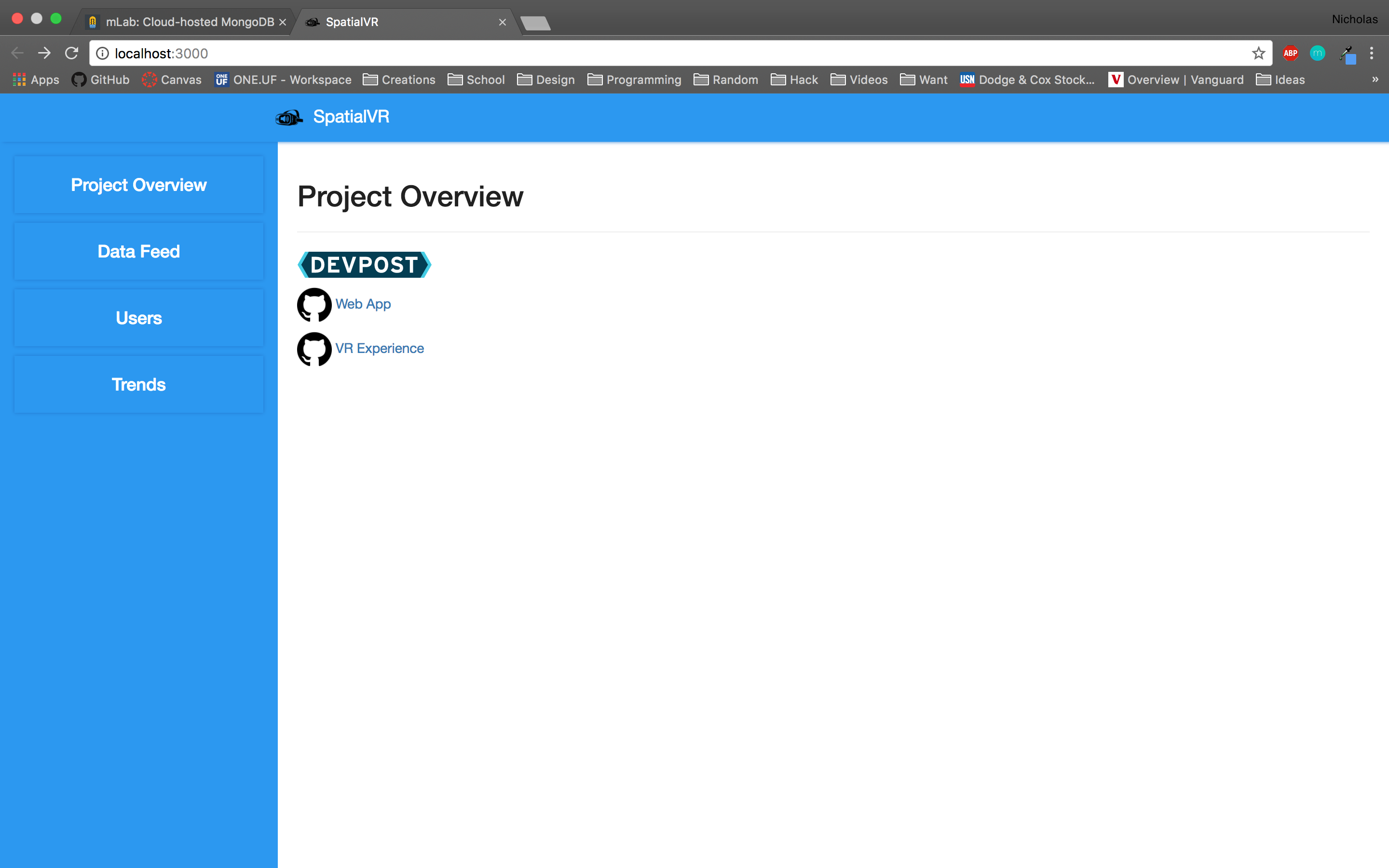The width and height of the screenshot is (1389, 868).
Task: Open the Web App link
Action: pos(363,304)
